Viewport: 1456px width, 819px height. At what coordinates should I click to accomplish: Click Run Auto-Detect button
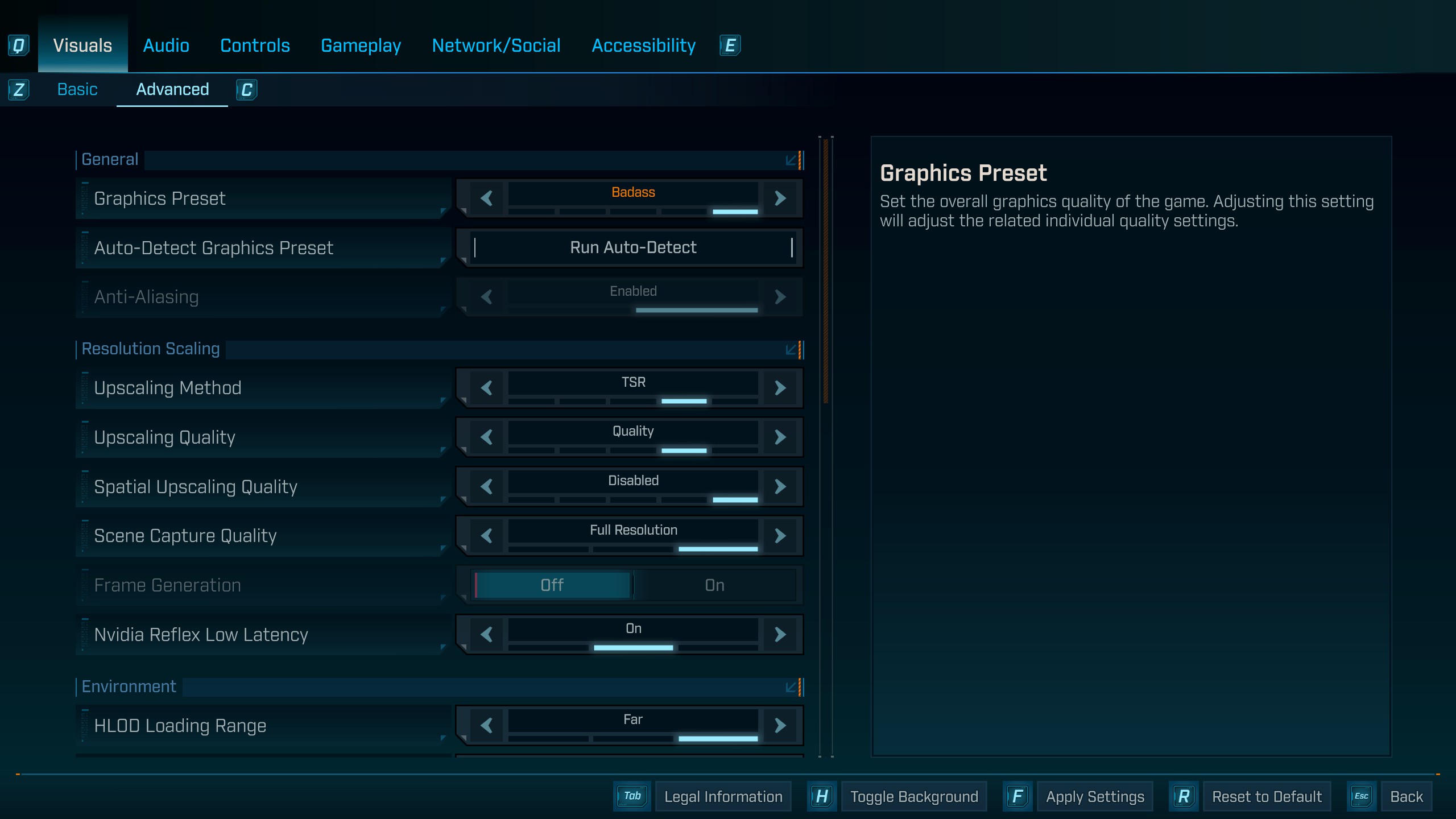[633, 248]
